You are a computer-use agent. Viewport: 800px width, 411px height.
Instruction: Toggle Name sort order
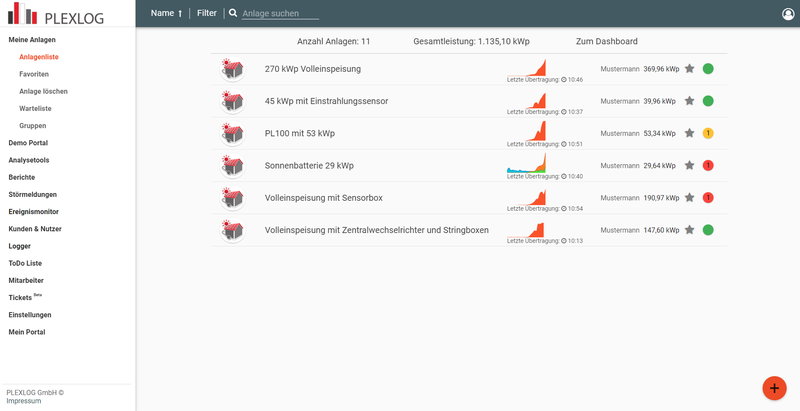(166, 13)
